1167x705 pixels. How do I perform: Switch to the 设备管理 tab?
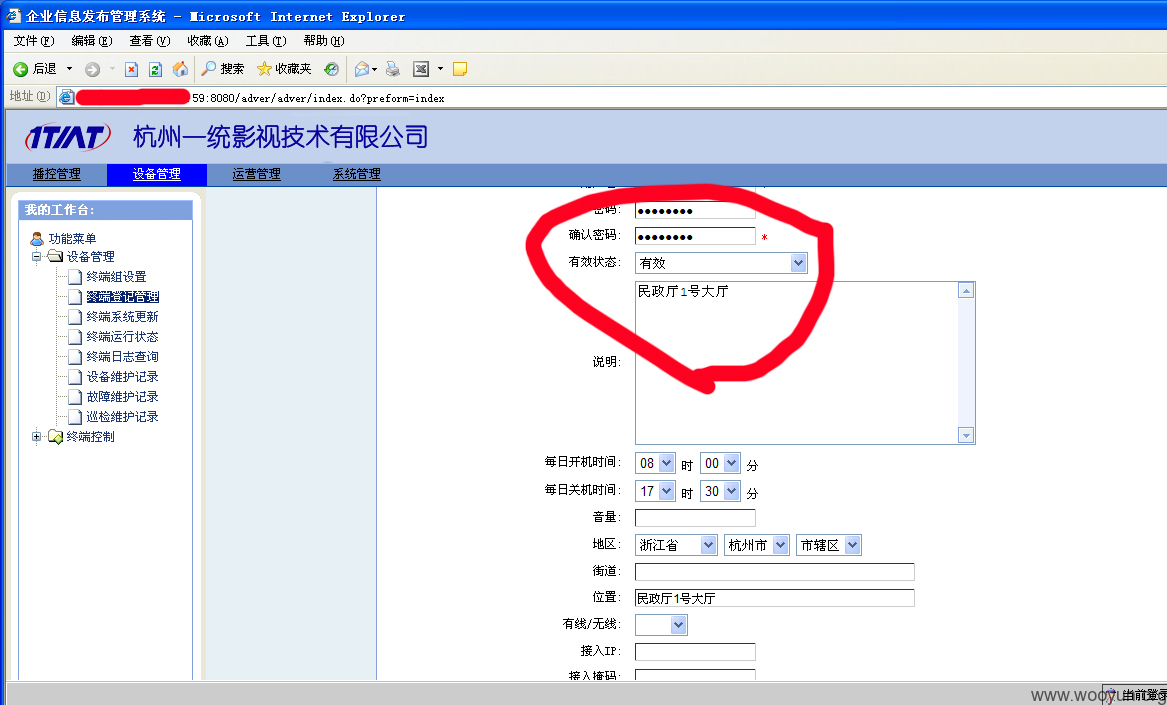point(156,174)
